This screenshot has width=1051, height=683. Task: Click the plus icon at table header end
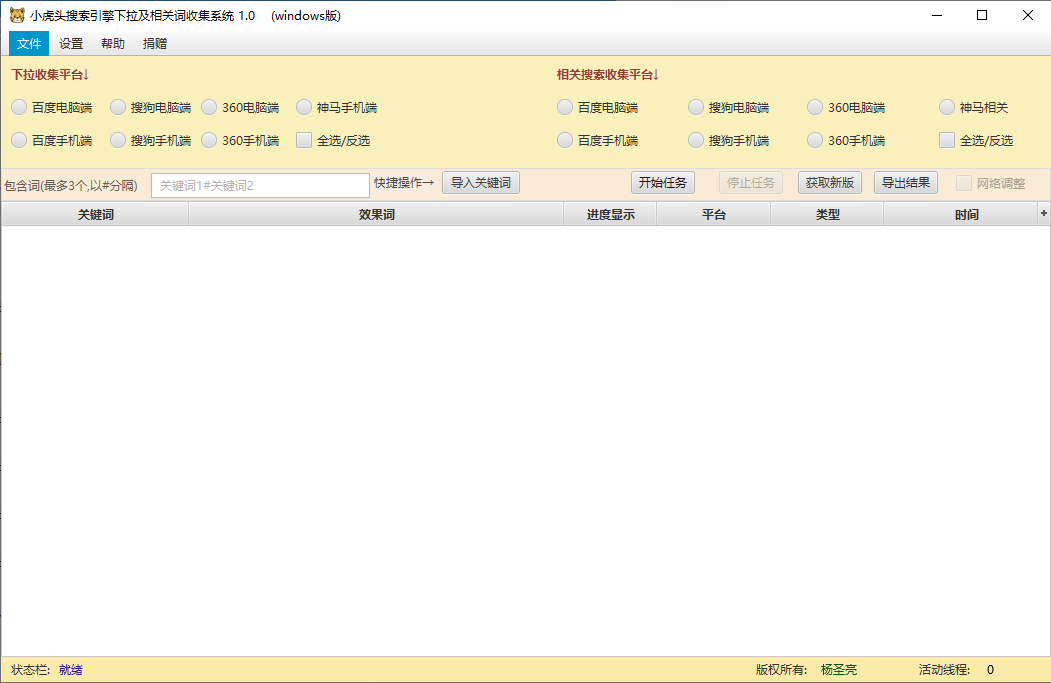coord(1044,213)
